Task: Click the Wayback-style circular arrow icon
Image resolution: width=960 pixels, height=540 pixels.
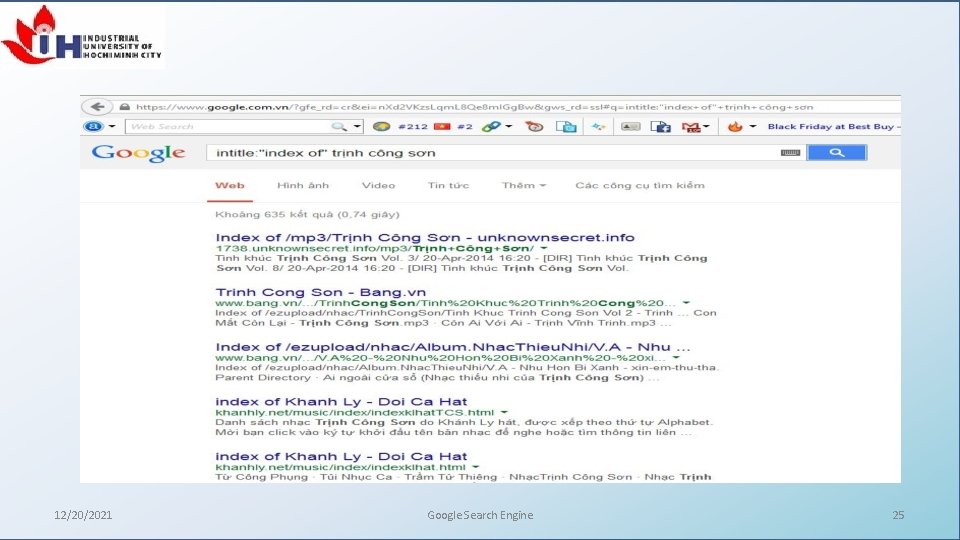Action: coord(534,127)
